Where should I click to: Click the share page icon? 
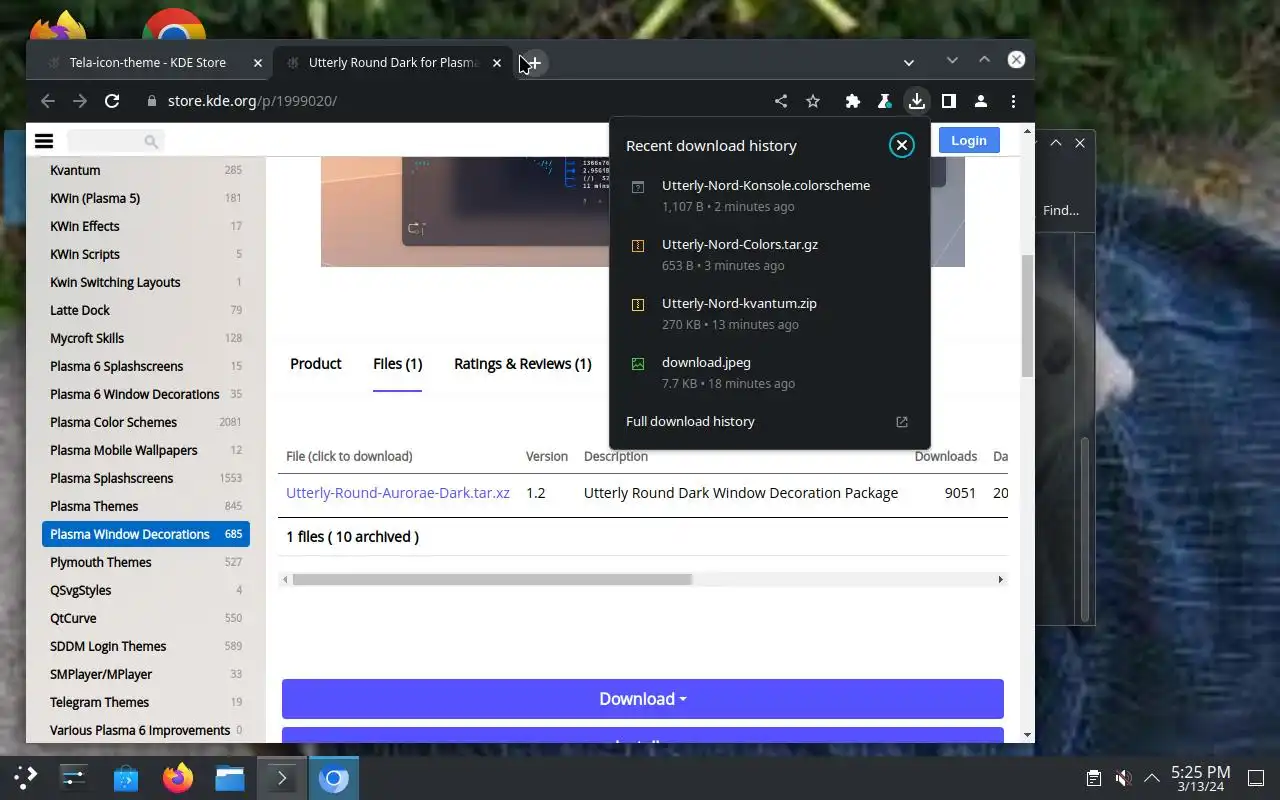781,101
